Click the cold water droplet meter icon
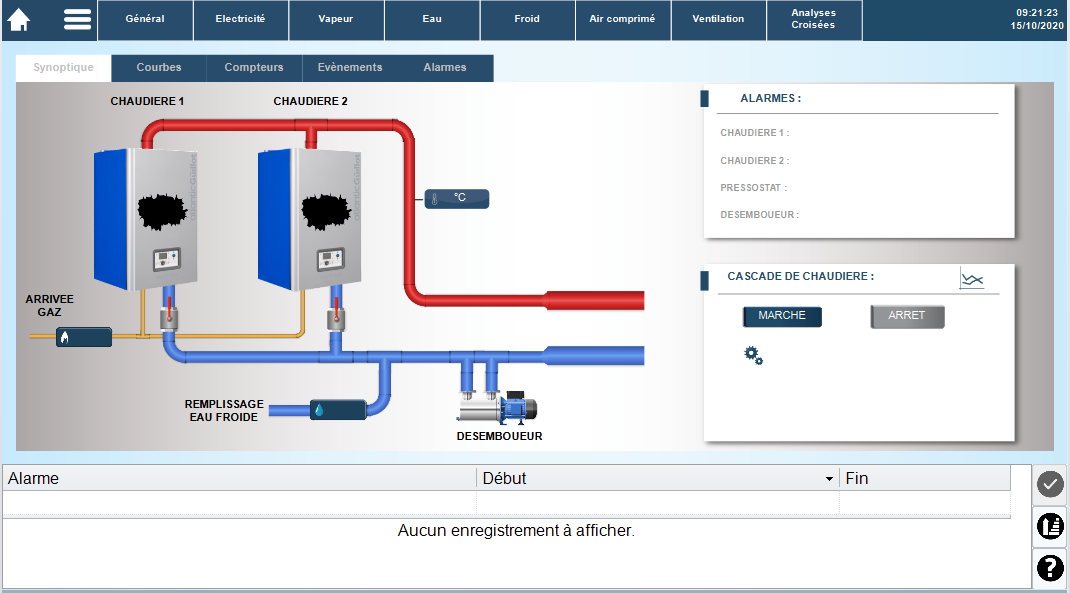The height and width of the screenshot is (593, 1070). pyautogui.click(x=338, y=410)
